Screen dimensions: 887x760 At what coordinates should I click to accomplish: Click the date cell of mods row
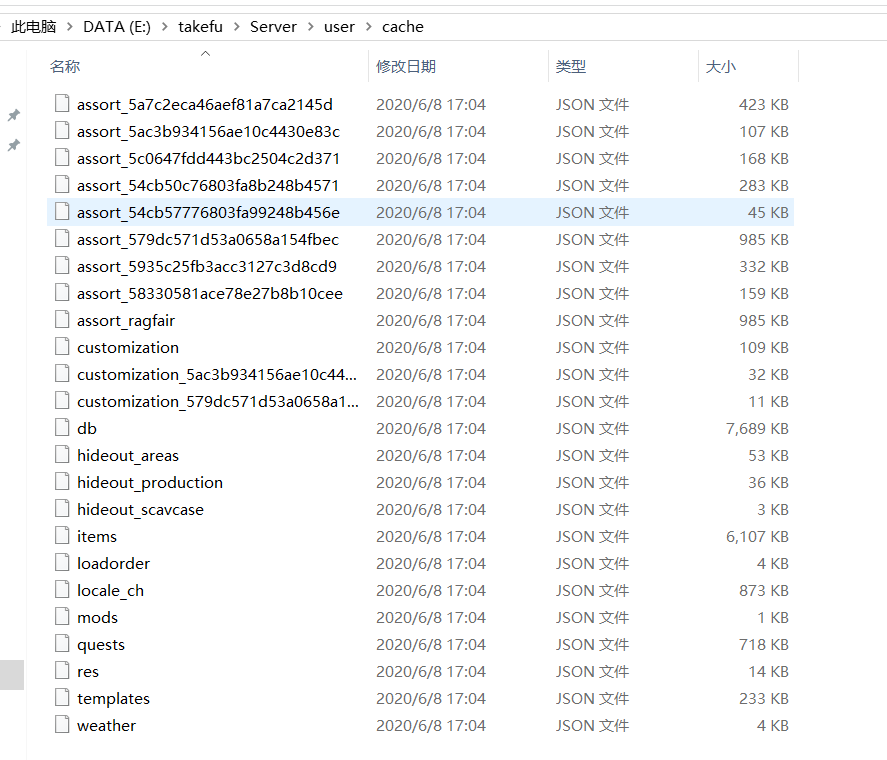point(430,617)
